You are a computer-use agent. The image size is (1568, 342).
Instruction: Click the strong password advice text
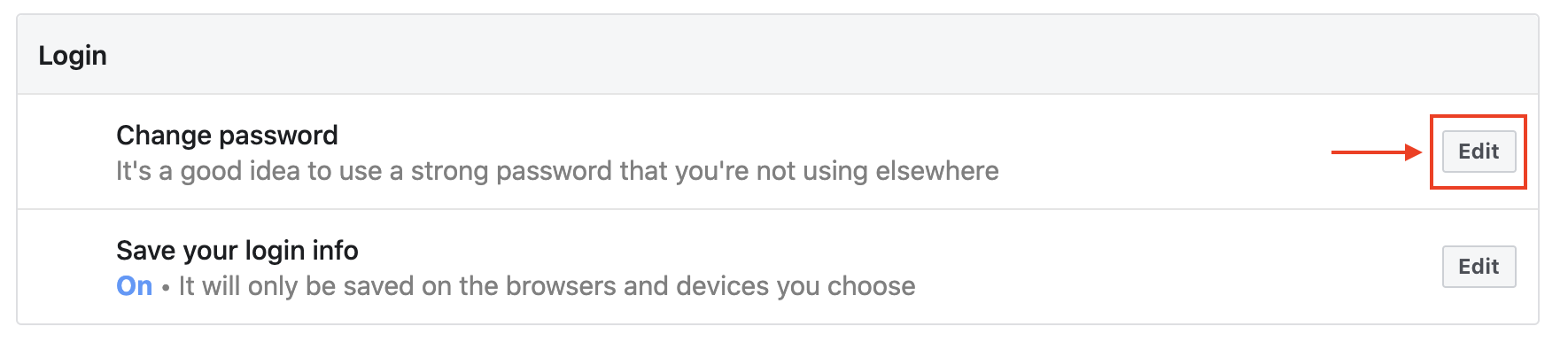click(557, 171)
